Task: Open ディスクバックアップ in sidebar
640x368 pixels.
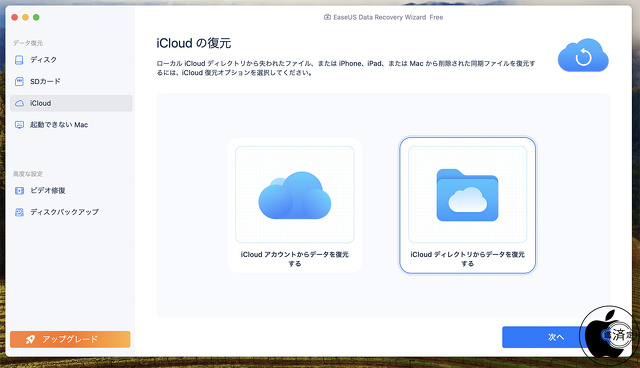Action: pyautogui.click(x=71, y=212)
